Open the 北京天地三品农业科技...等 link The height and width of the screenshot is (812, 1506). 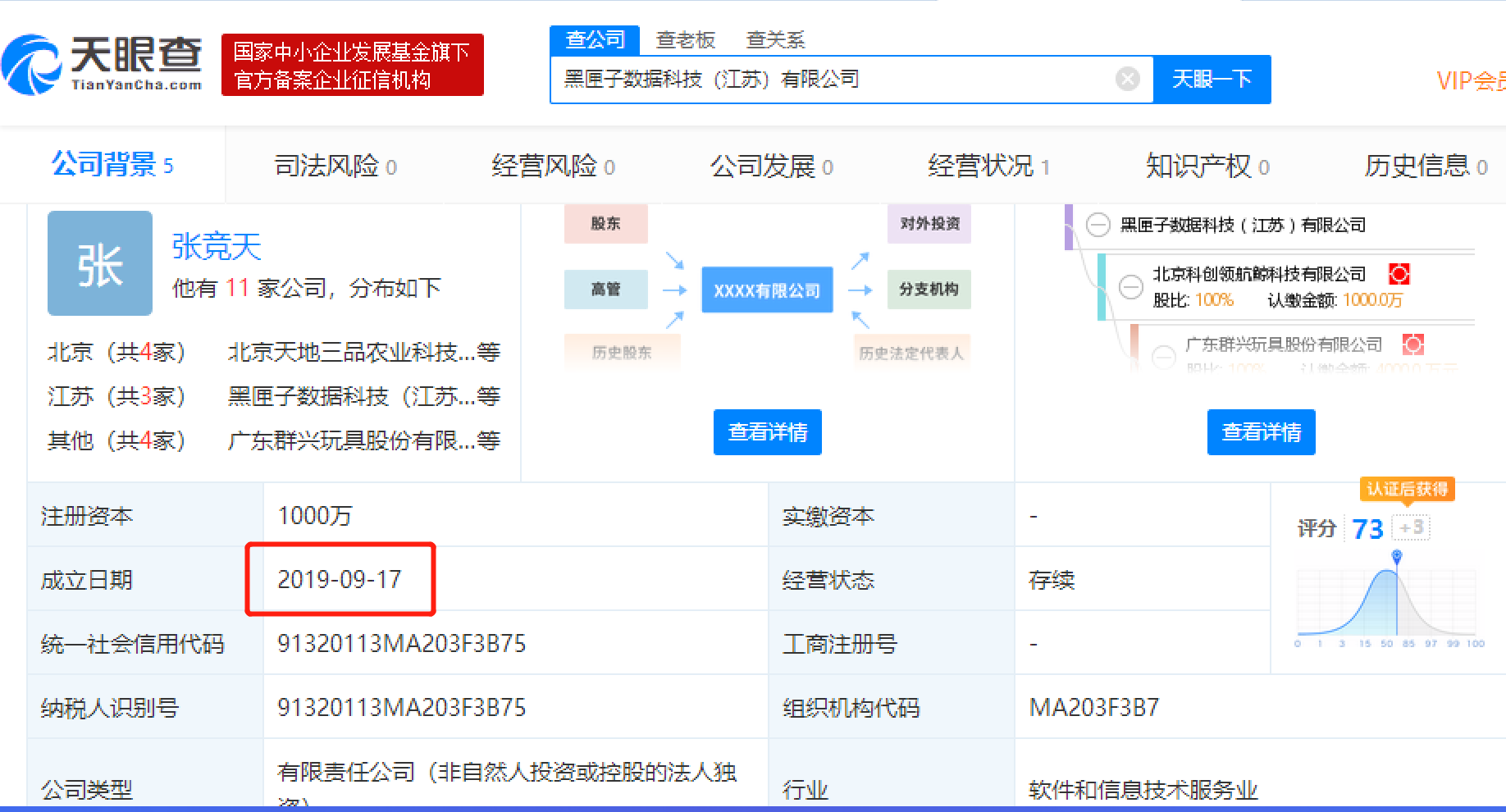[x=364, y=353]
